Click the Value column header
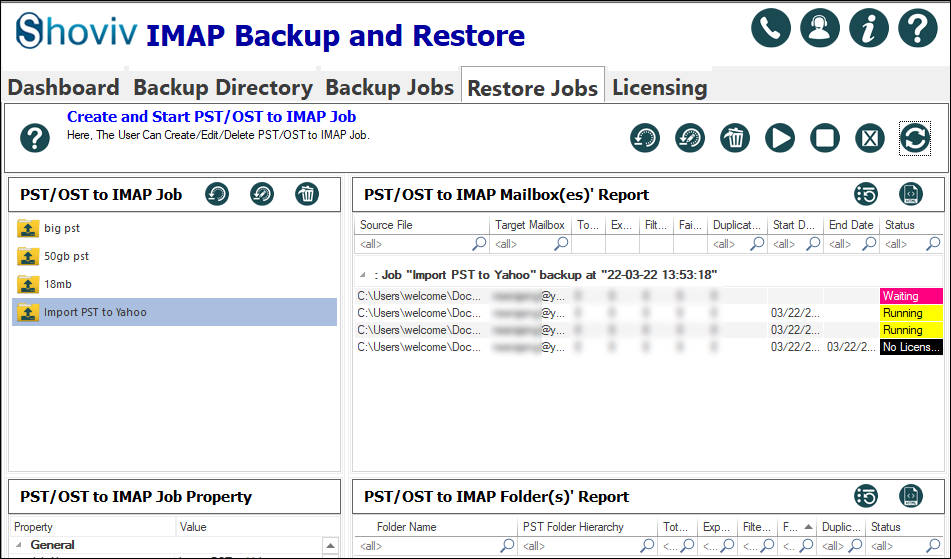Viewport: 951px width, 559px height. [258, 527]
